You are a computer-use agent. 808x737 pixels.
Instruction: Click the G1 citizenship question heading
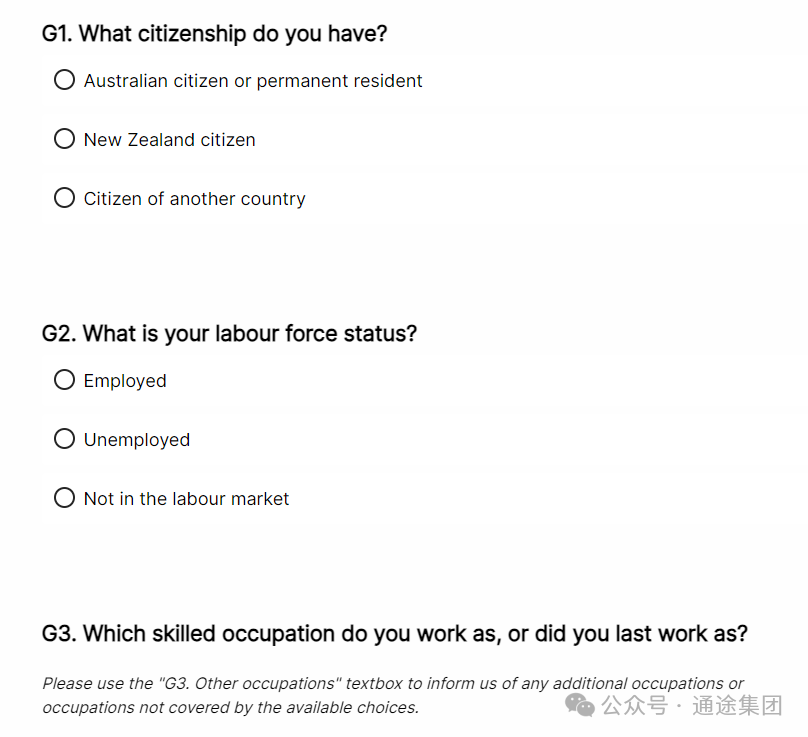[214, 34]
